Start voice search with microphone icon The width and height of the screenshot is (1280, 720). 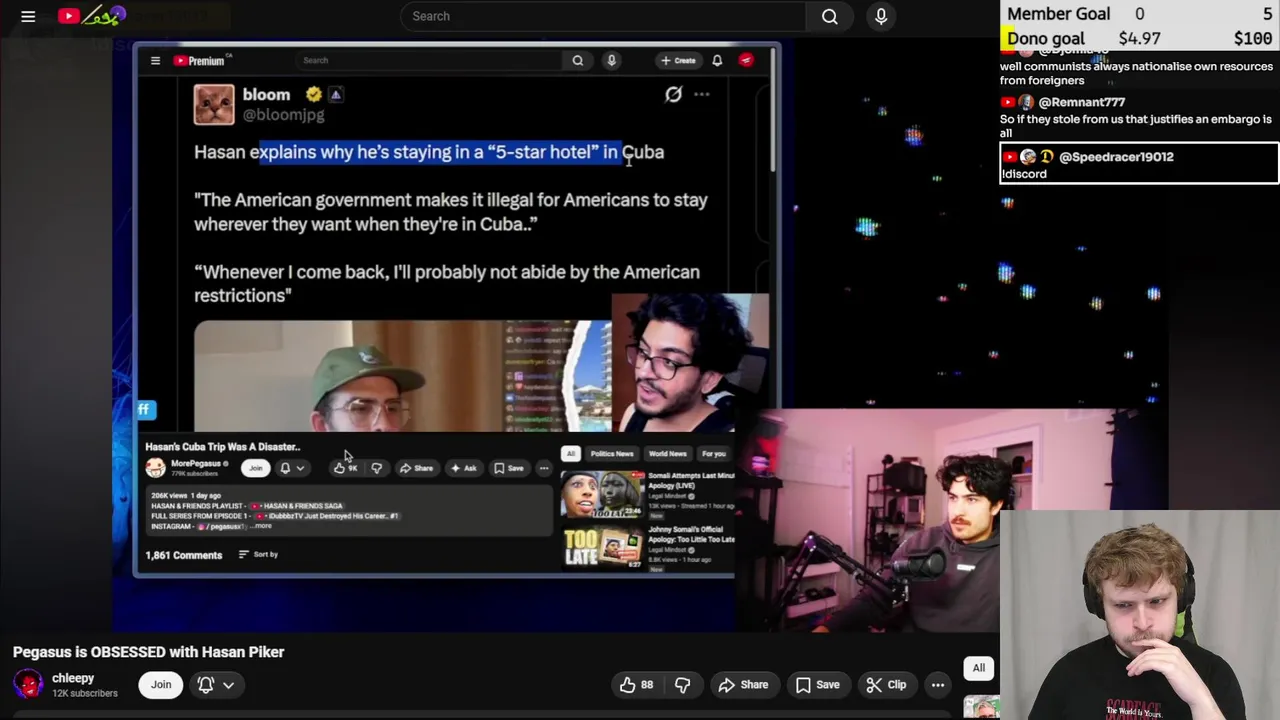click(881, 16)
